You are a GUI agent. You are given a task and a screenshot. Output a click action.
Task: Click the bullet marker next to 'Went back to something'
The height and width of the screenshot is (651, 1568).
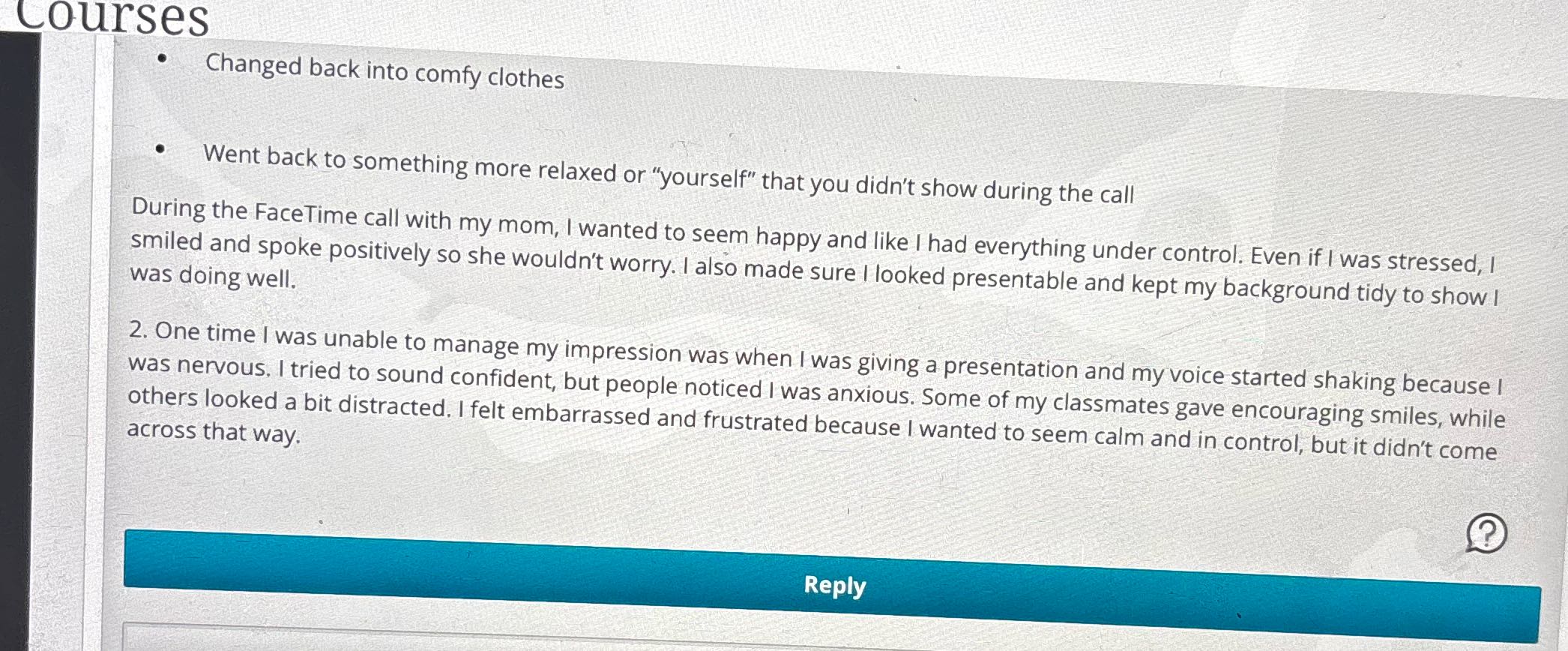tap(160, 148)
